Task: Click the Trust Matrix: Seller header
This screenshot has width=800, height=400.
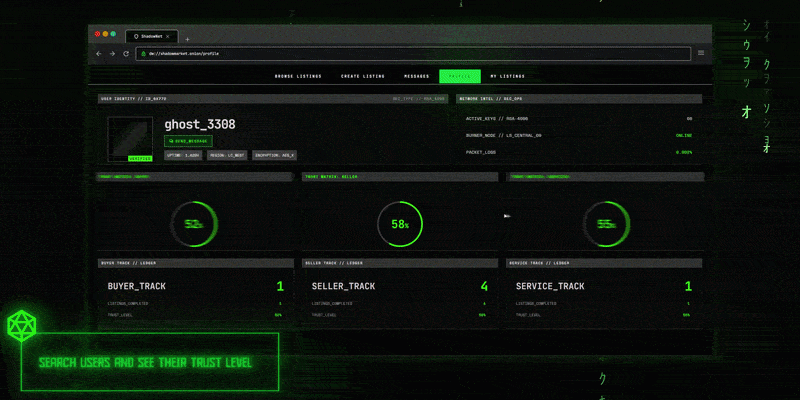Action: (400, 177)
